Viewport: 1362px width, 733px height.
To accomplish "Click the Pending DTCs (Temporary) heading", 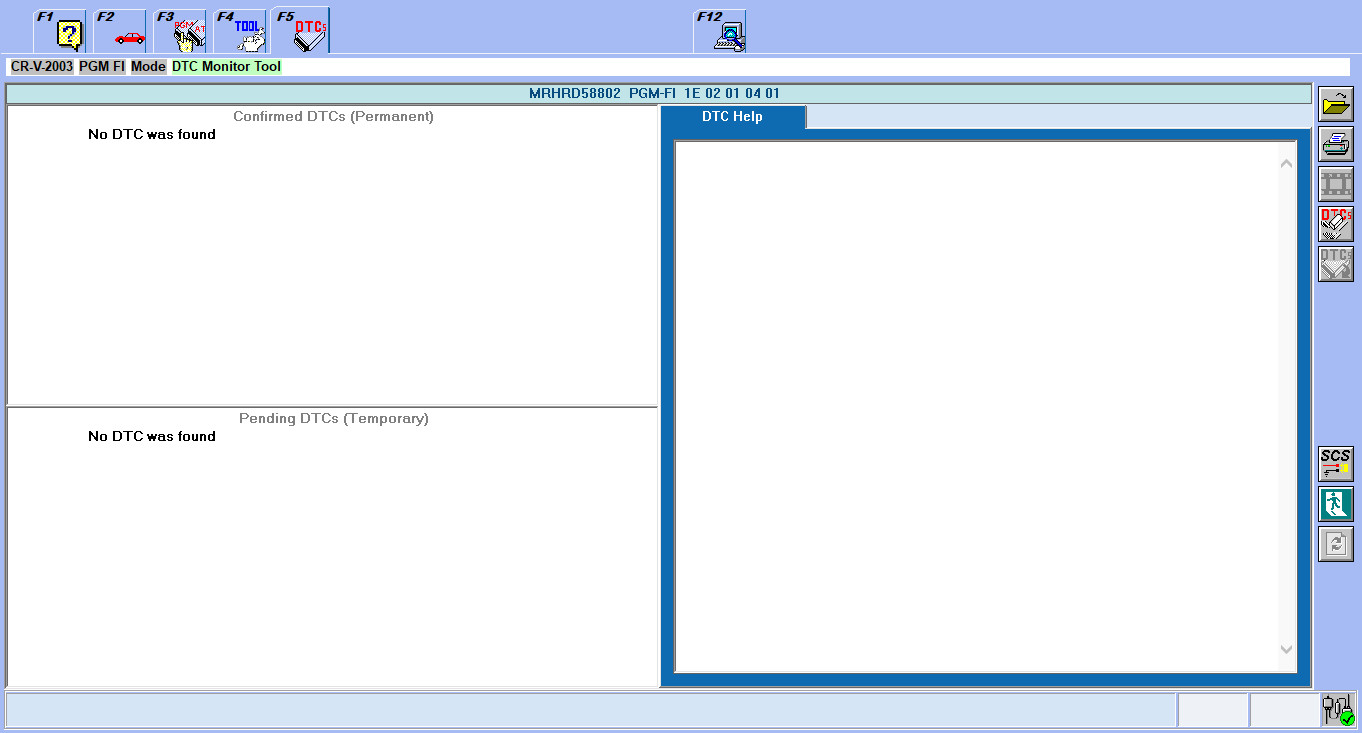I will click(x=333, y=418).
